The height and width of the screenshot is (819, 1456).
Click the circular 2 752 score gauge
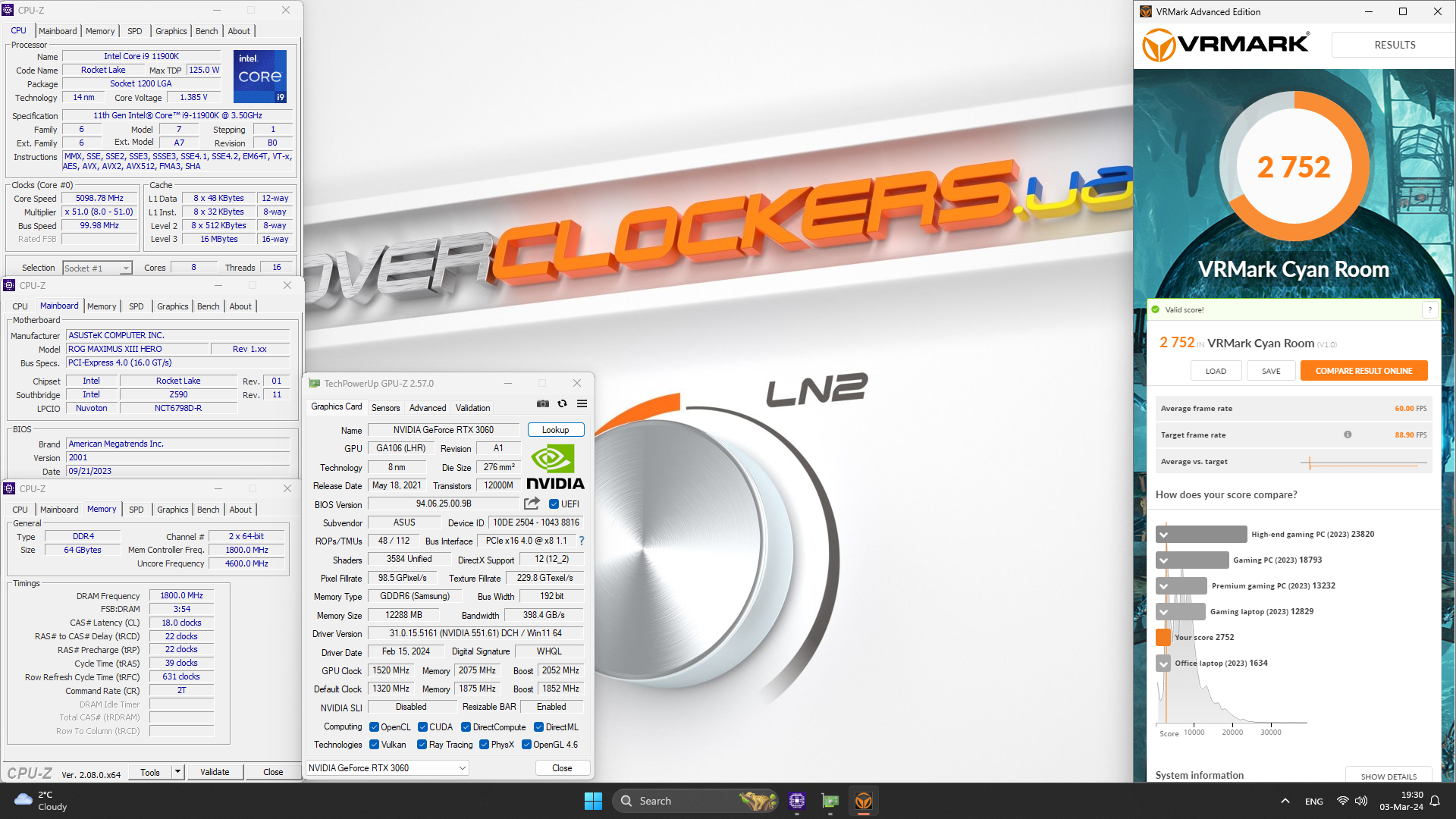pos(1294,167)
